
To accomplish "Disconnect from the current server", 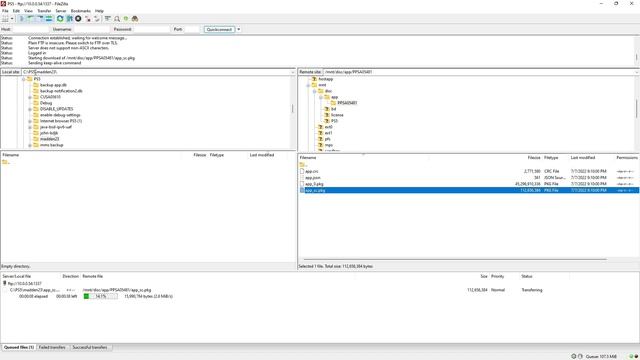I will pos(87,19).
